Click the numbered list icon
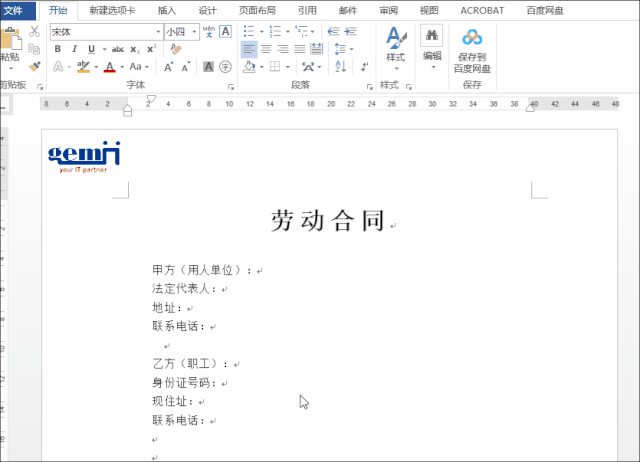Viewport: 640px width, 462px height. coord(275,31)
